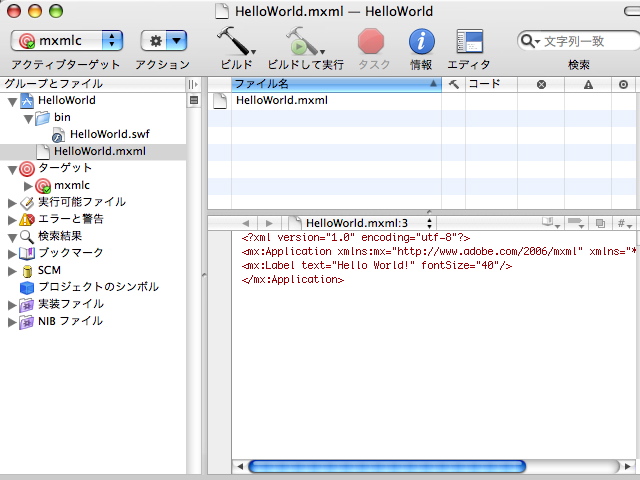This screenshot has height=480, width=640.
Task: Click the Project Symbols blue cube item
Action: pyautogui.click(x=27, y=287)
